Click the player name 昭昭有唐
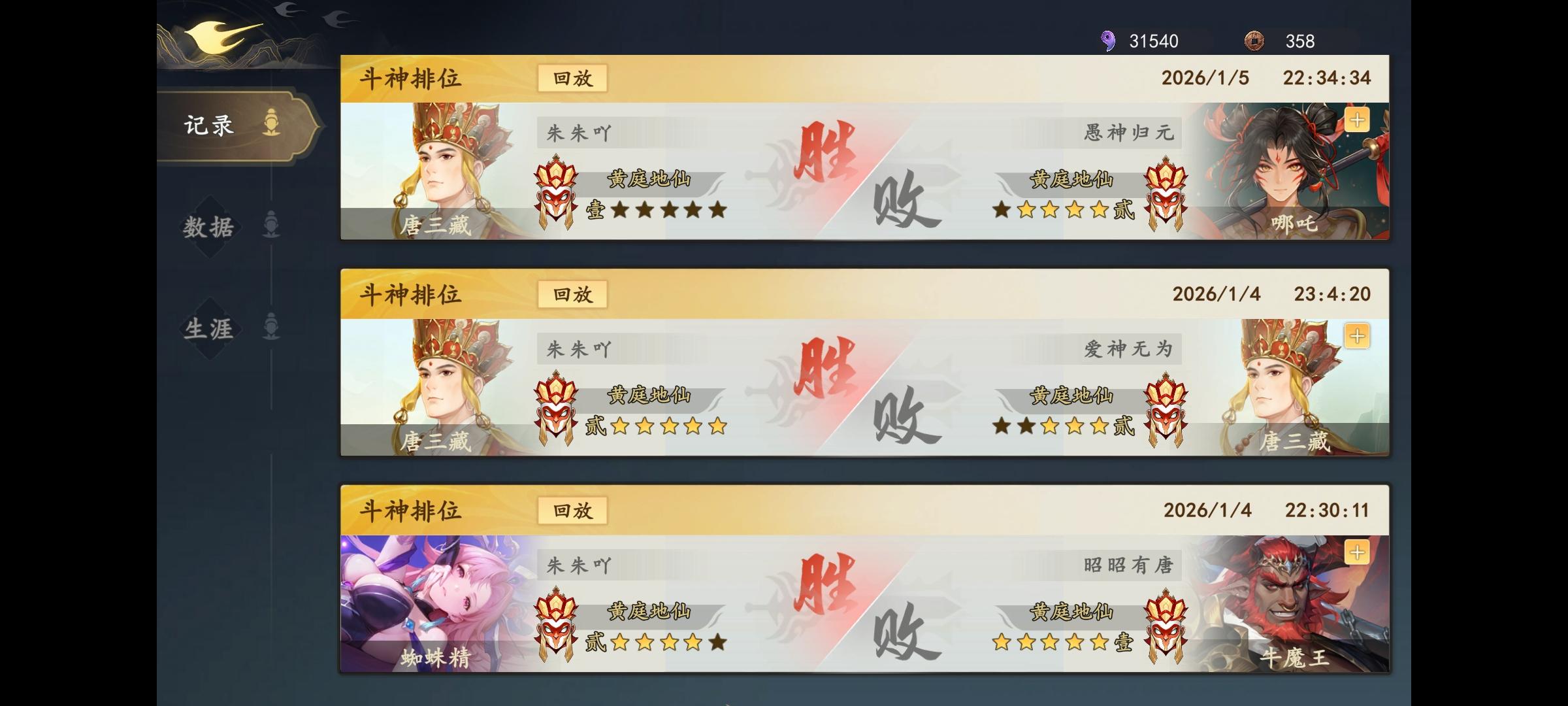The height and width of the screenshot is (706, 1568). 1128,565
